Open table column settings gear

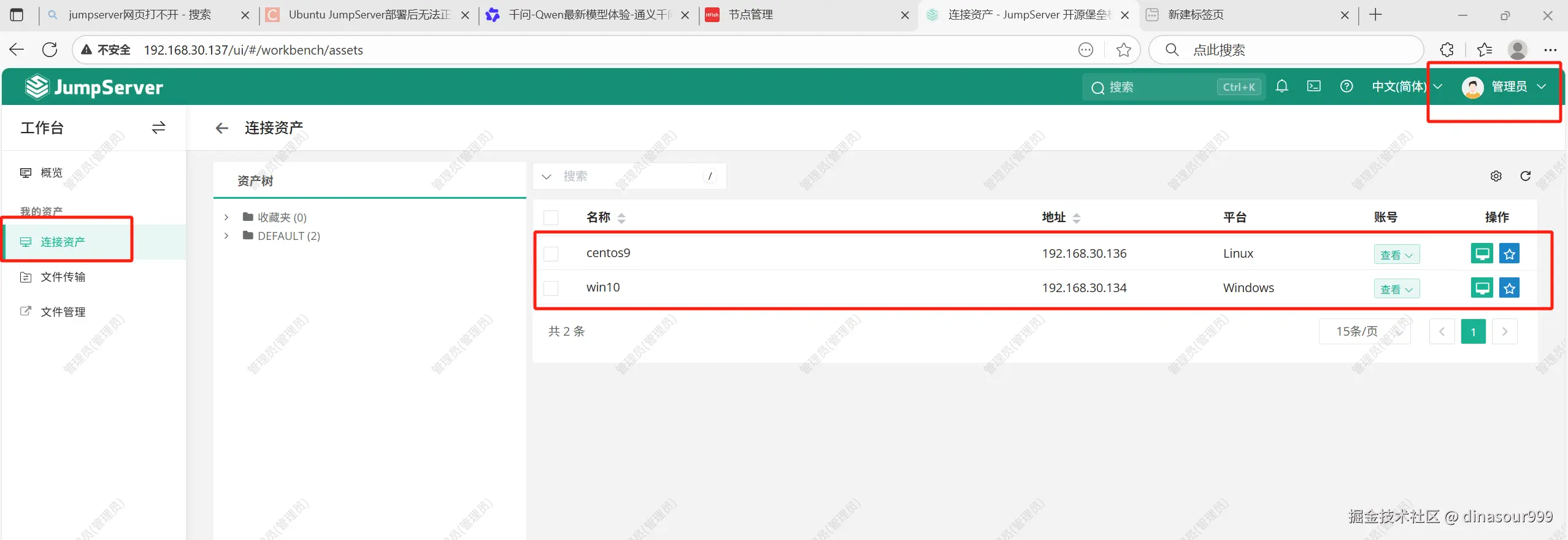point(1496,176)
